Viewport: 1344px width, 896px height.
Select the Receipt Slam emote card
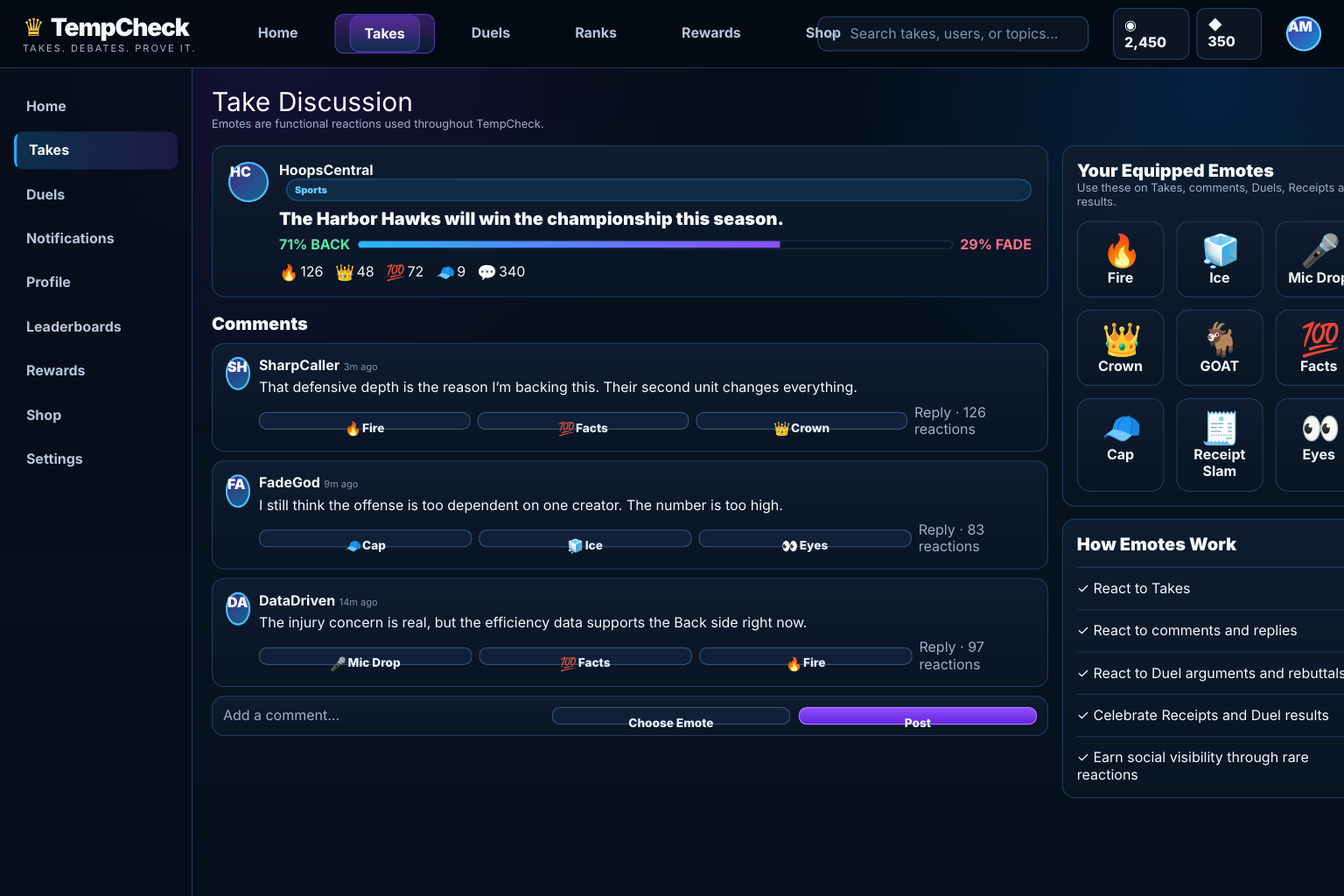[x=1219, y=444]
